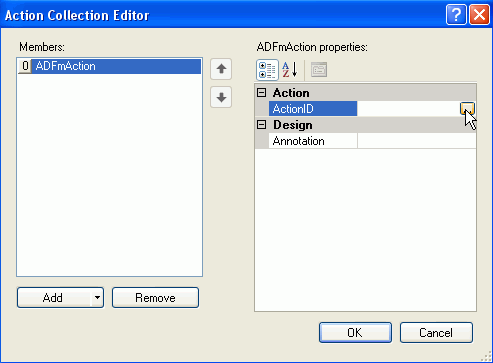Open the title bar Help button
The width and height of the screenshot is (493, 363).
click(456, 15)
